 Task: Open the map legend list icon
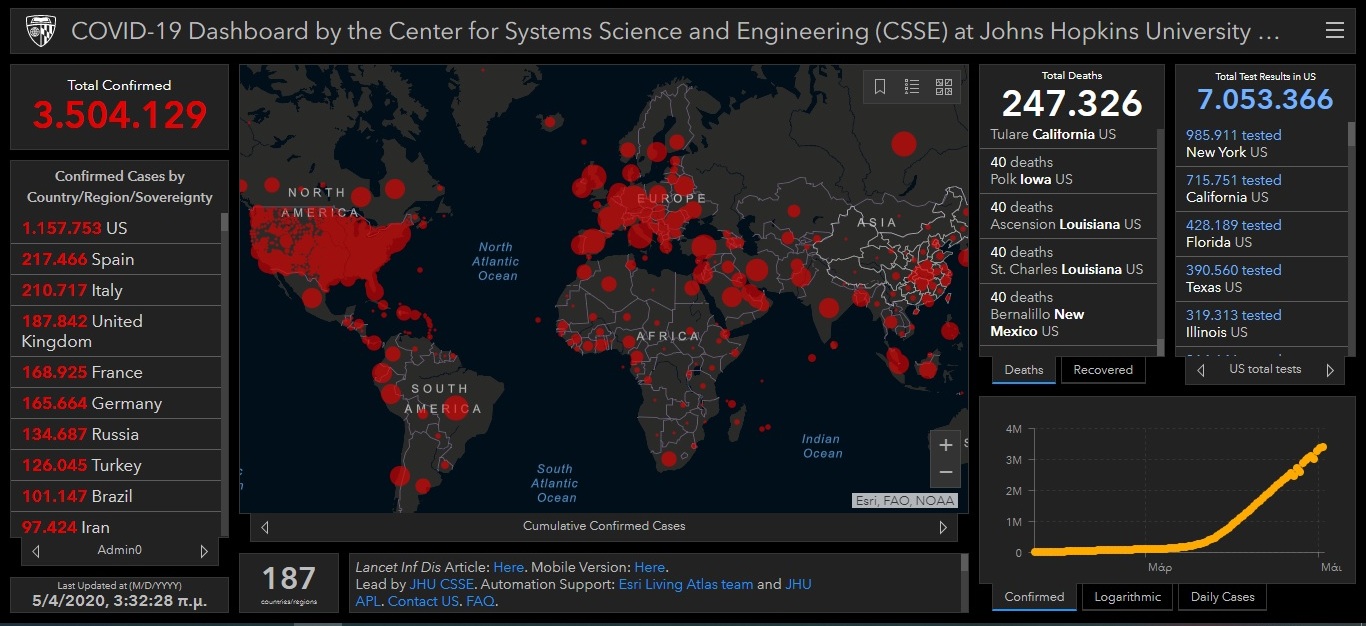(x=912, y=87)
